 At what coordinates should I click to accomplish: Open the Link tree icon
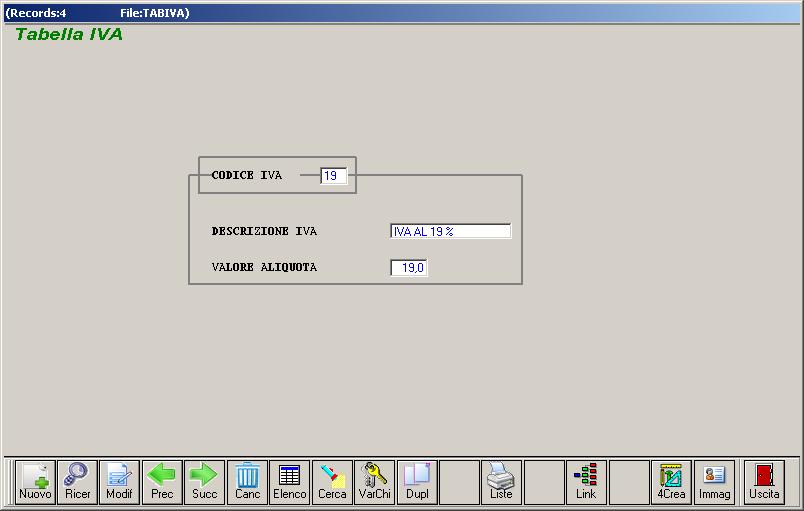[586, 482]
